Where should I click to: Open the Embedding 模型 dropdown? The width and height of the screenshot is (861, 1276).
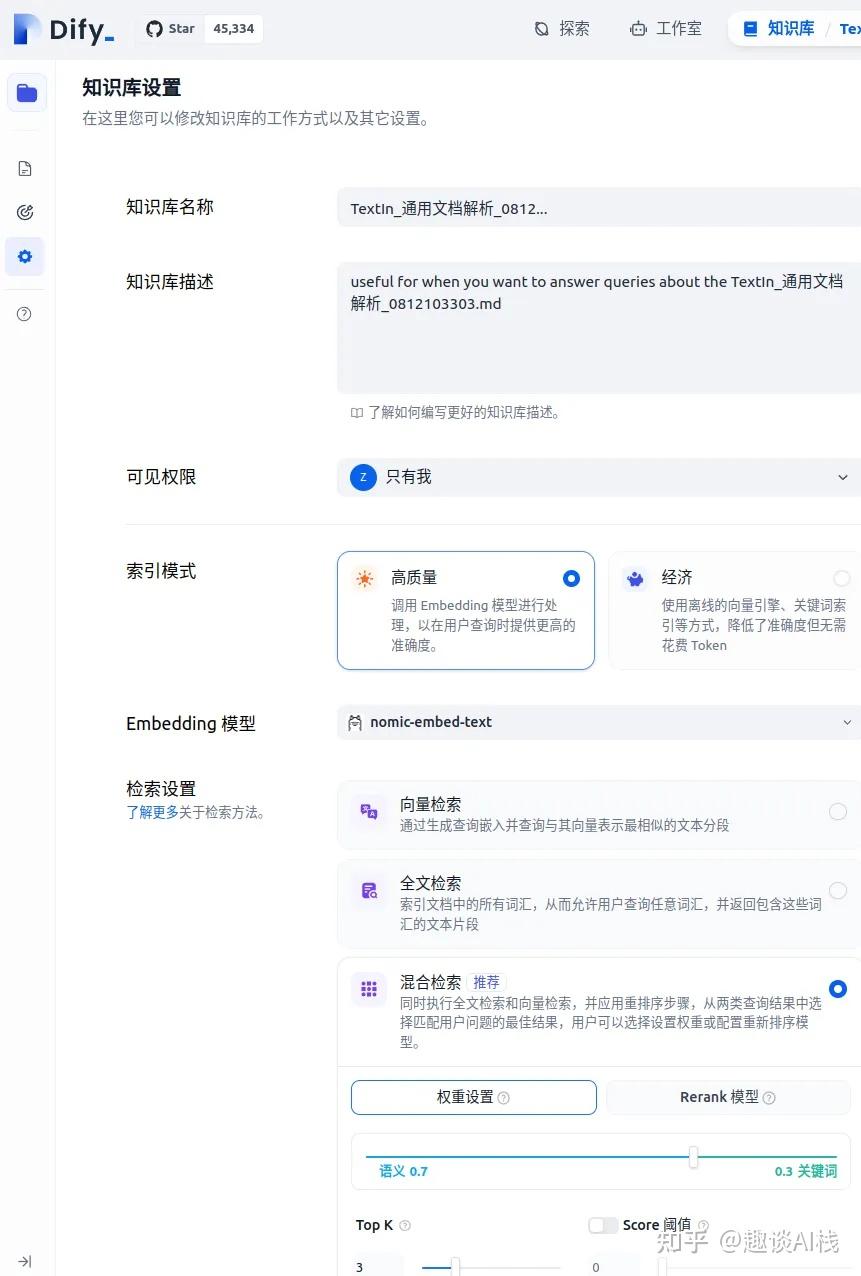(600, 722)
